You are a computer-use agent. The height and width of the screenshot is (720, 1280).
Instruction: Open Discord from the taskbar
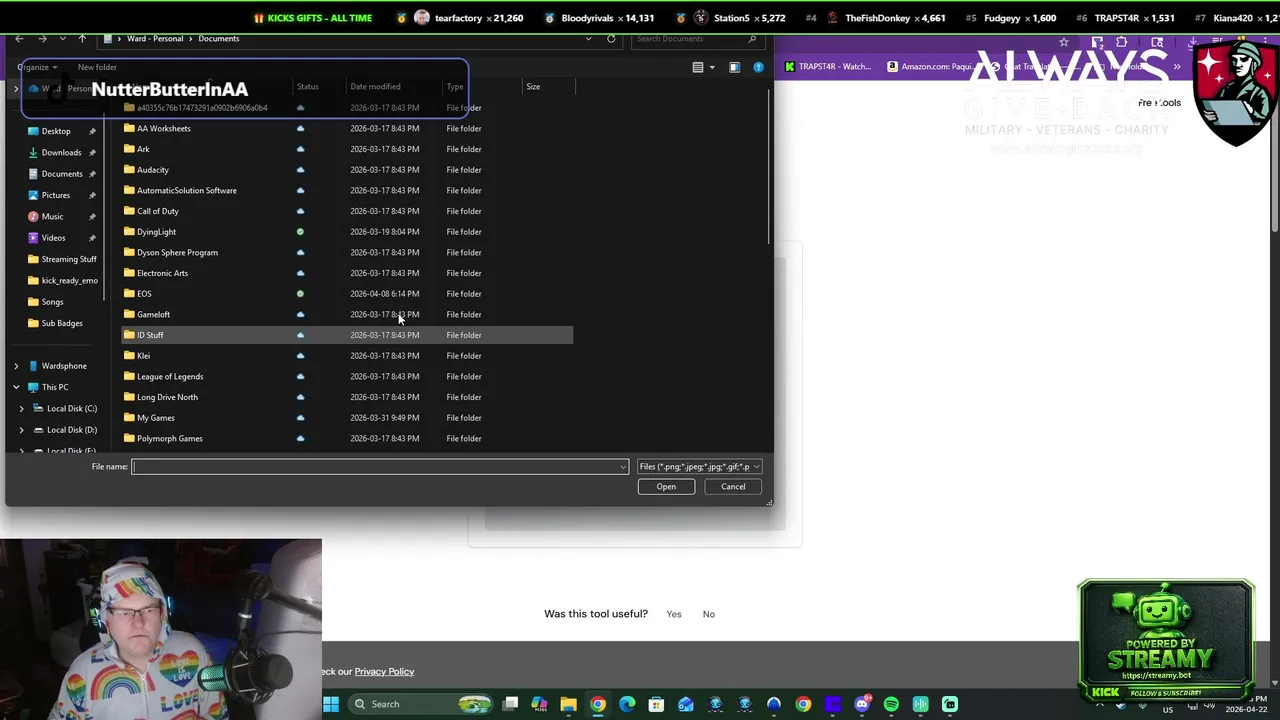[x=862, y=704]
